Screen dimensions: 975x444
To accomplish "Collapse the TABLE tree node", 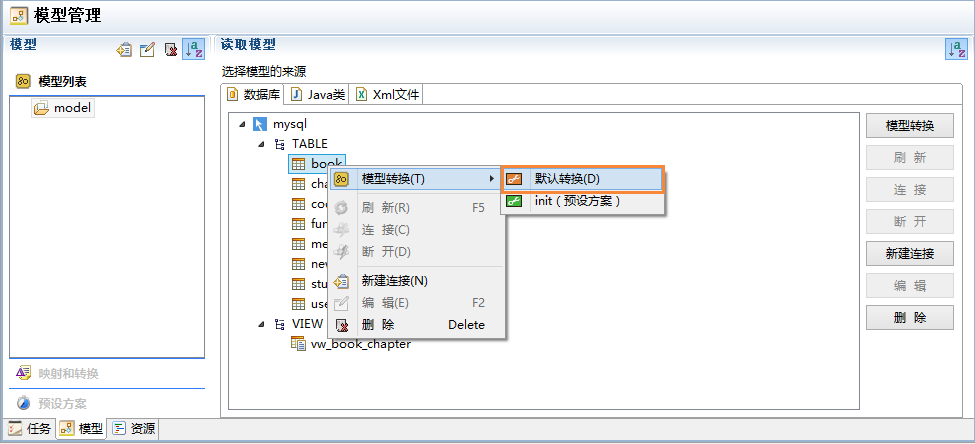I will coord(262,144).
